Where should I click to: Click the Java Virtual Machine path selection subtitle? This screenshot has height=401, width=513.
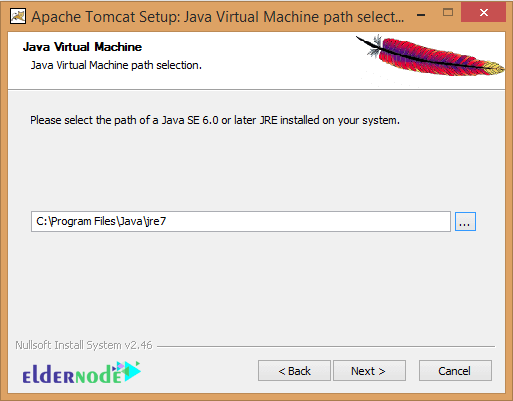[116, 65]
